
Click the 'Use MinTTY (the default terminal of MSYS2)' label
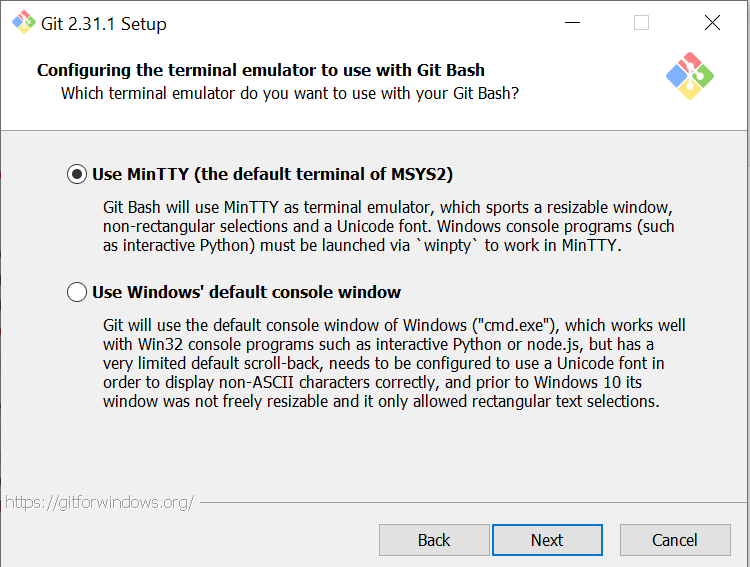click(x=272, y=174)
